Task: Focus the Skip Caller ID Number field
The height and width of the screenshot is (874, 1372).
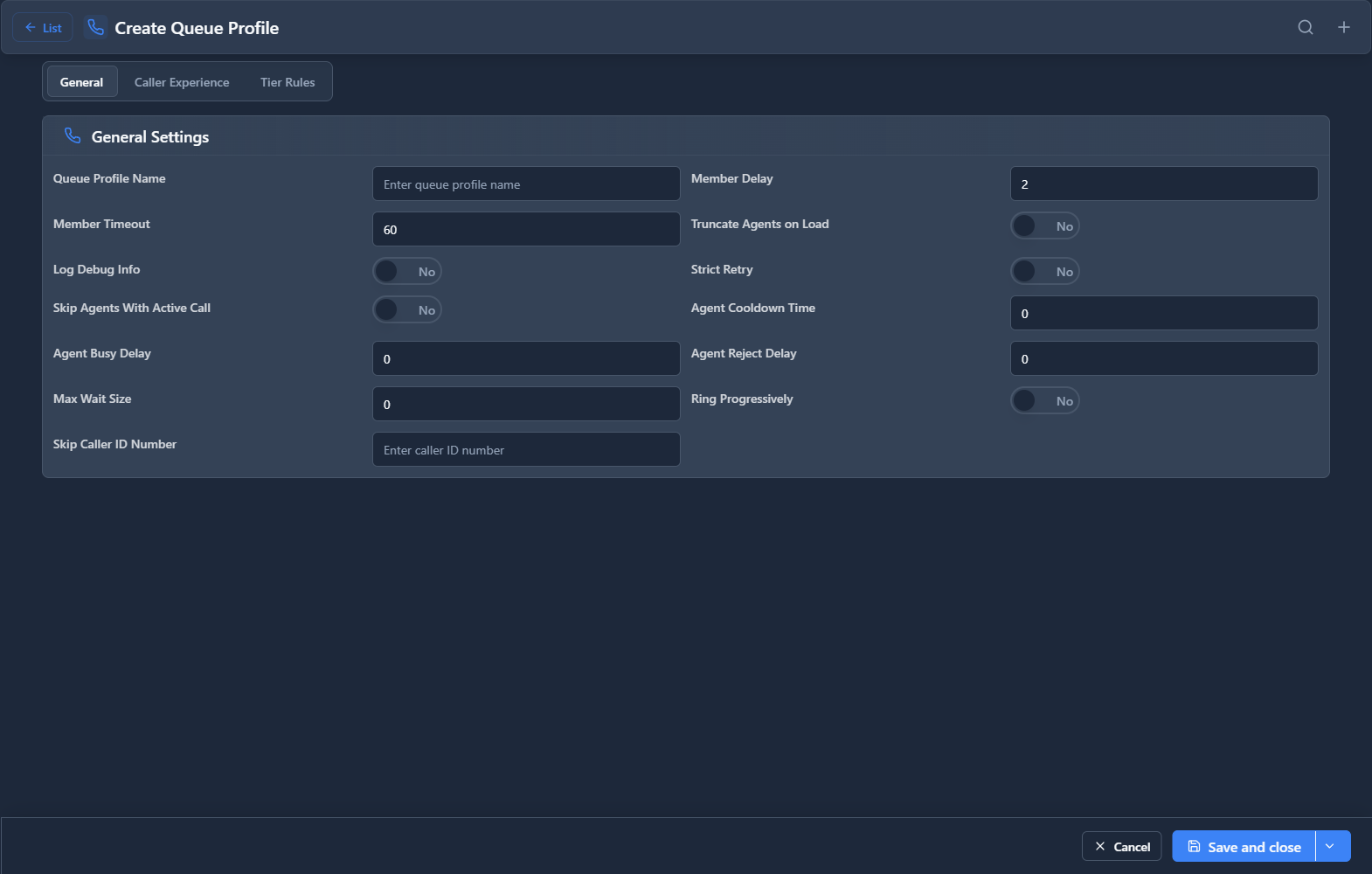Action: [526, 449]
